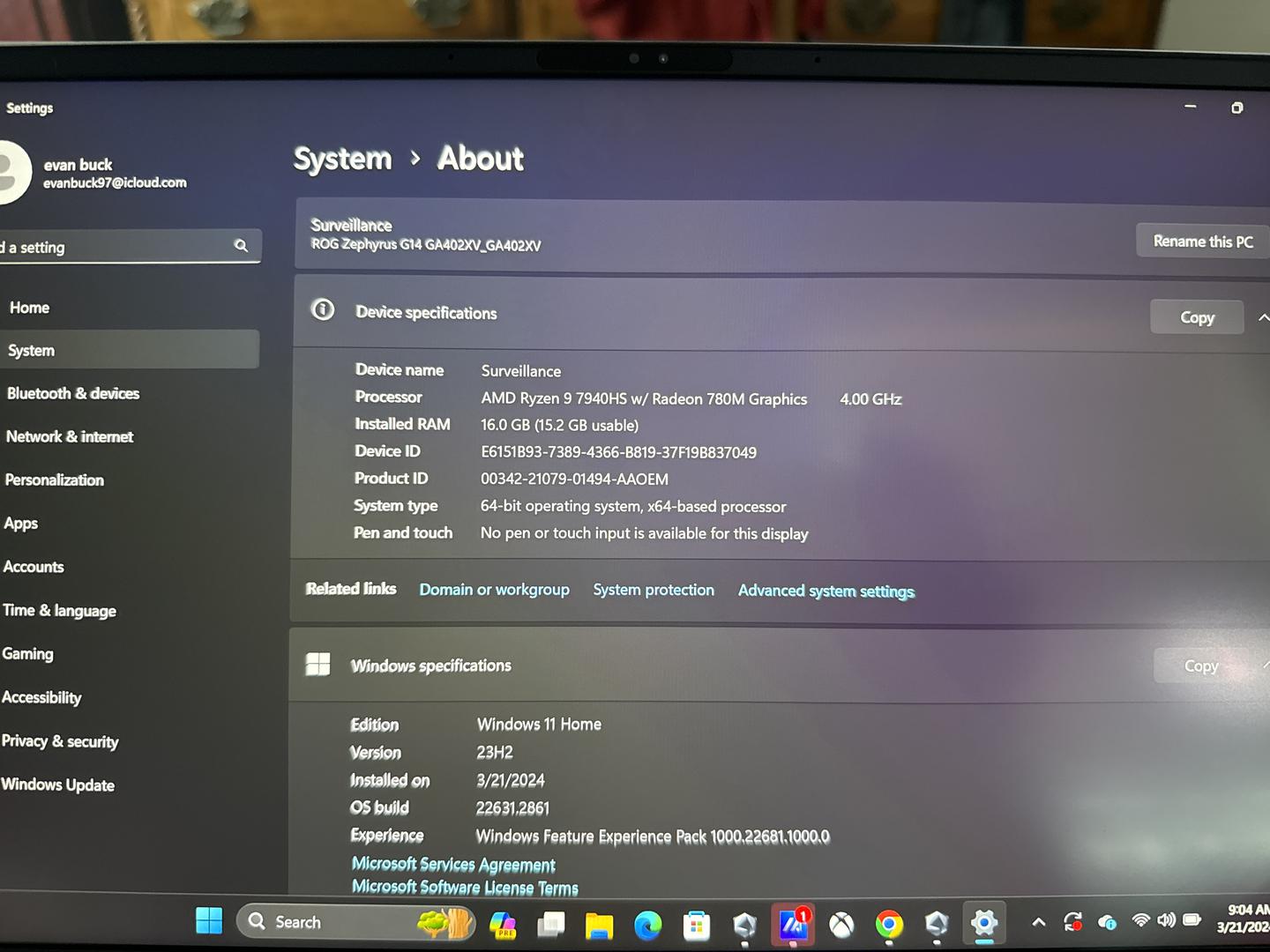Click the sync tray icon with red dot
1270x952 pixels.
coord(1073,922)
